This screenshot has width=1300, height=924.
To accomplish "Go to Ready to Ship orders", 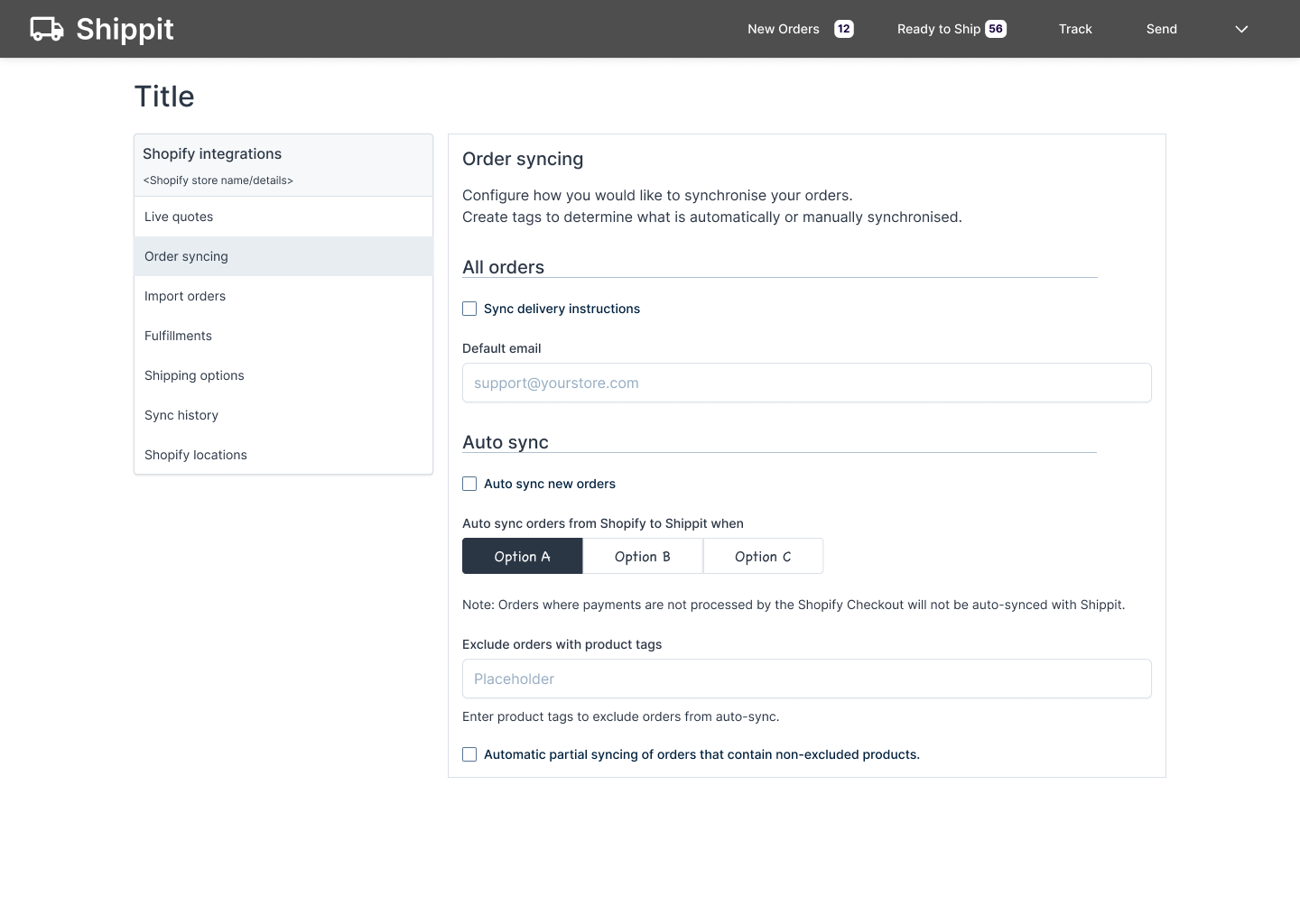I will [x=938, y=29].
